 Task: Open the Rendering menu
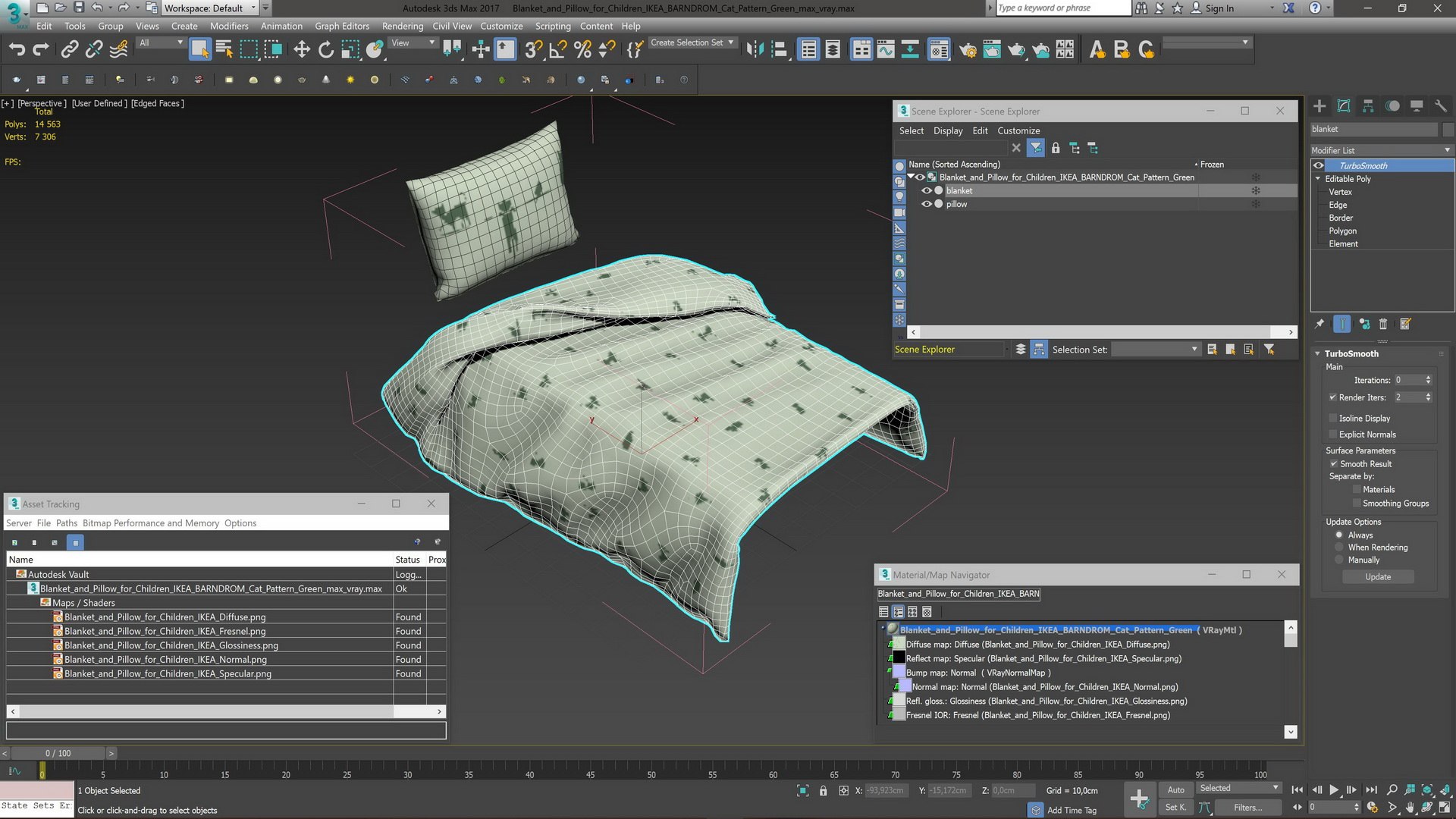403,26
